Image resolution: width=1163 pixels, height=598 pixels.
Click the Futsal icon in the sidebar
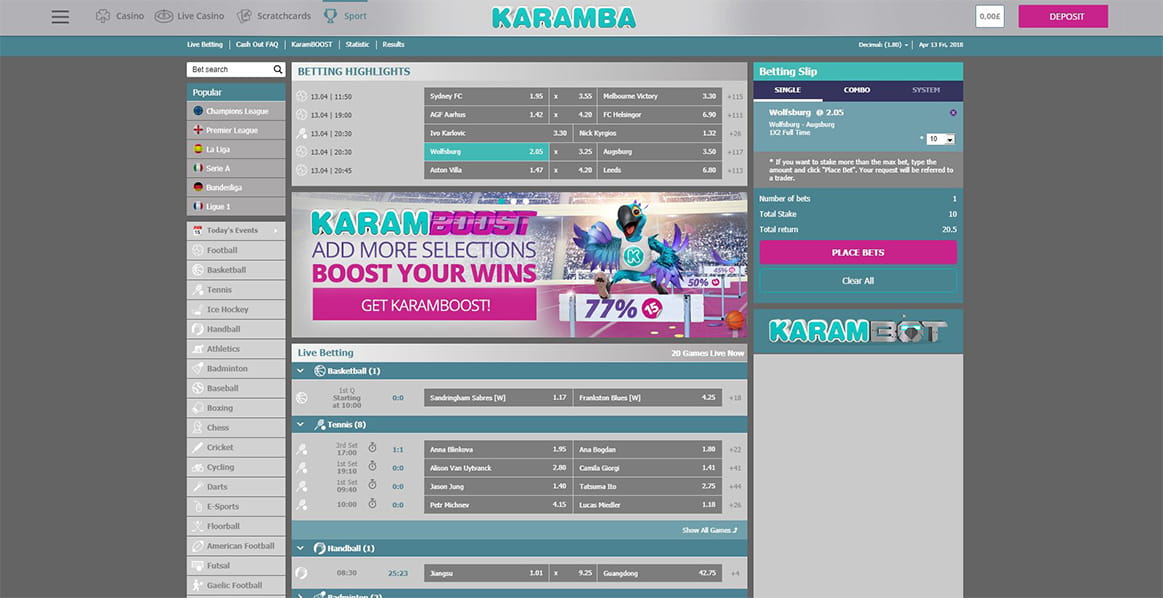point(198,565)
